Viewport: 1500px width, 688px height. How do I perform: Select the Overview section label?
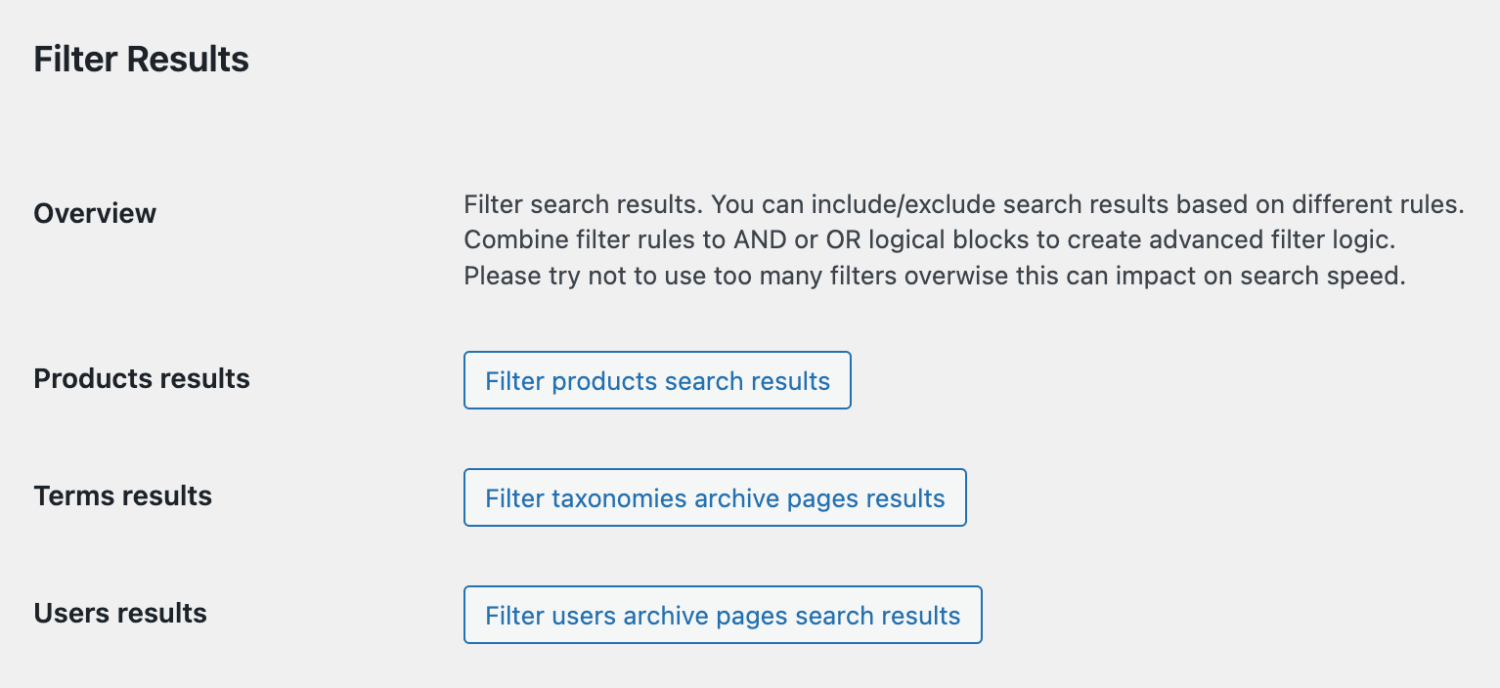(94, 213)
